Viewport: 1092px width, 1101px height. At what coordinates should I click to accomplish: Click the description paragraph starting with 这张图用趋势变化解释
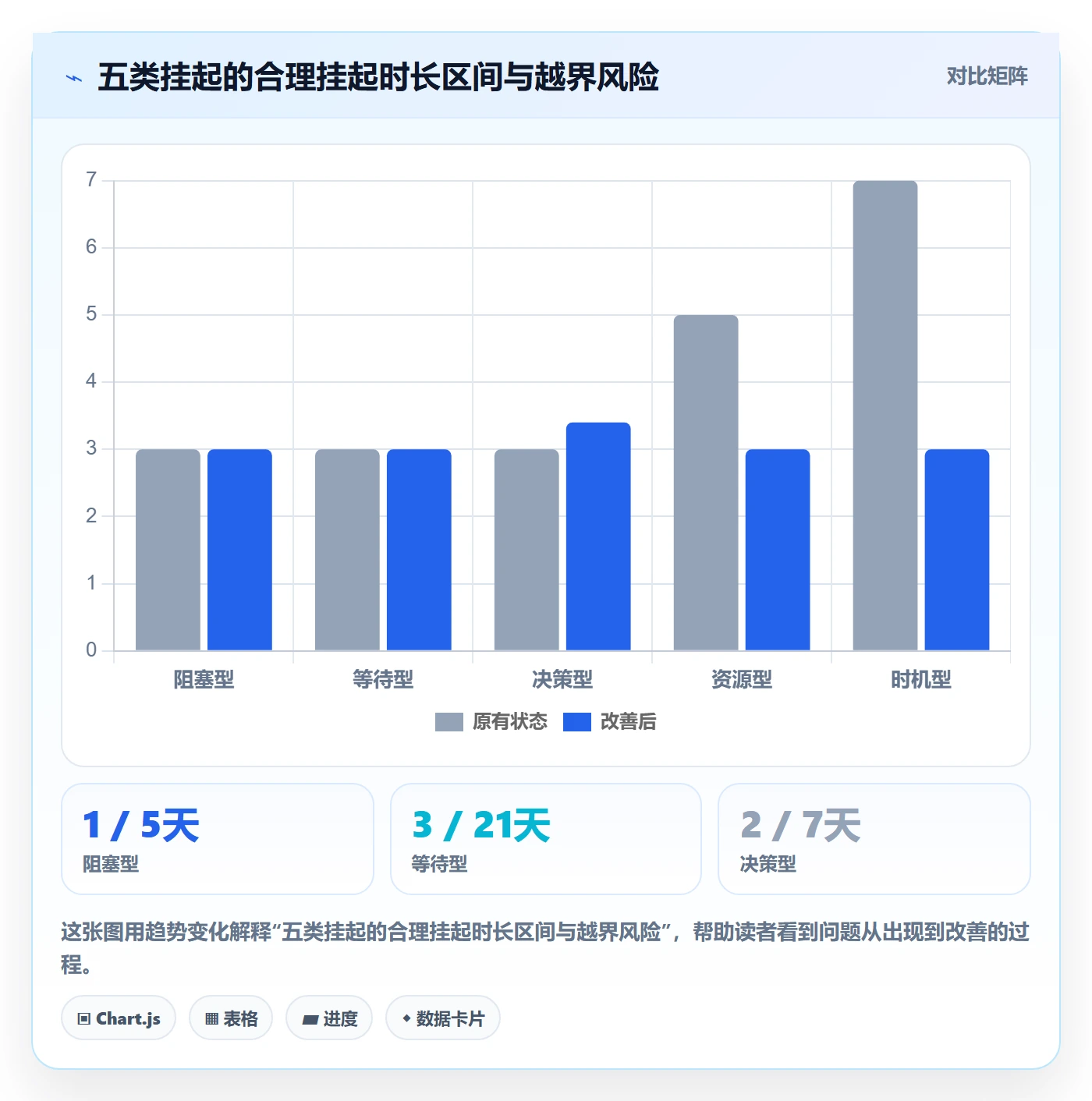point(545,947)
